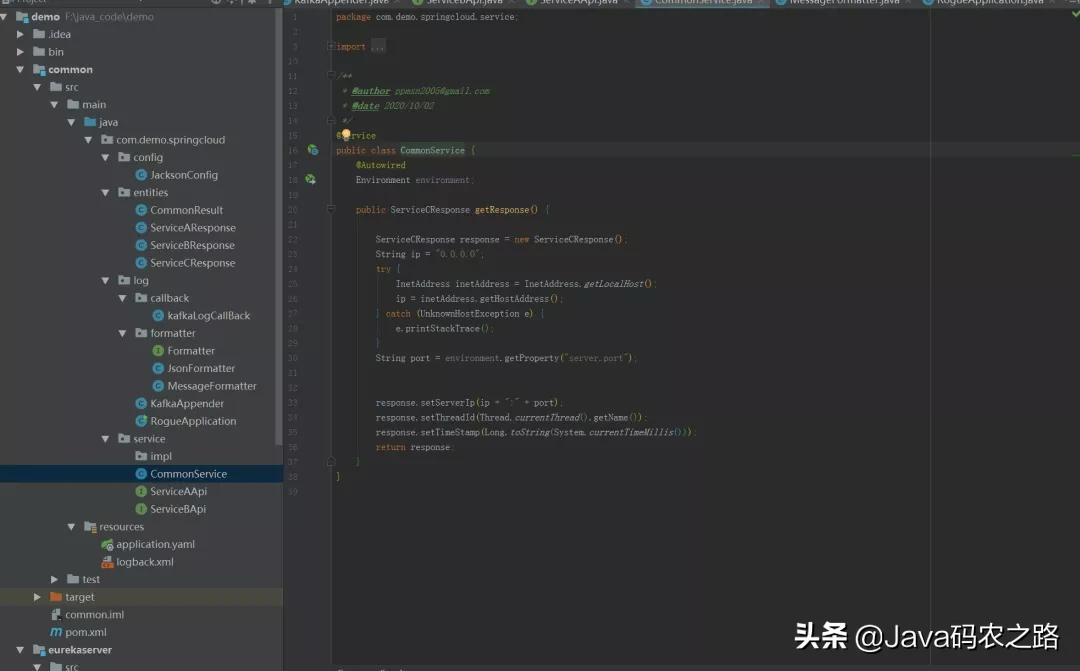
Task: Toggle the fold marker on the Javadoc comment
Action: pyautogui.click(x=331, y=76)
